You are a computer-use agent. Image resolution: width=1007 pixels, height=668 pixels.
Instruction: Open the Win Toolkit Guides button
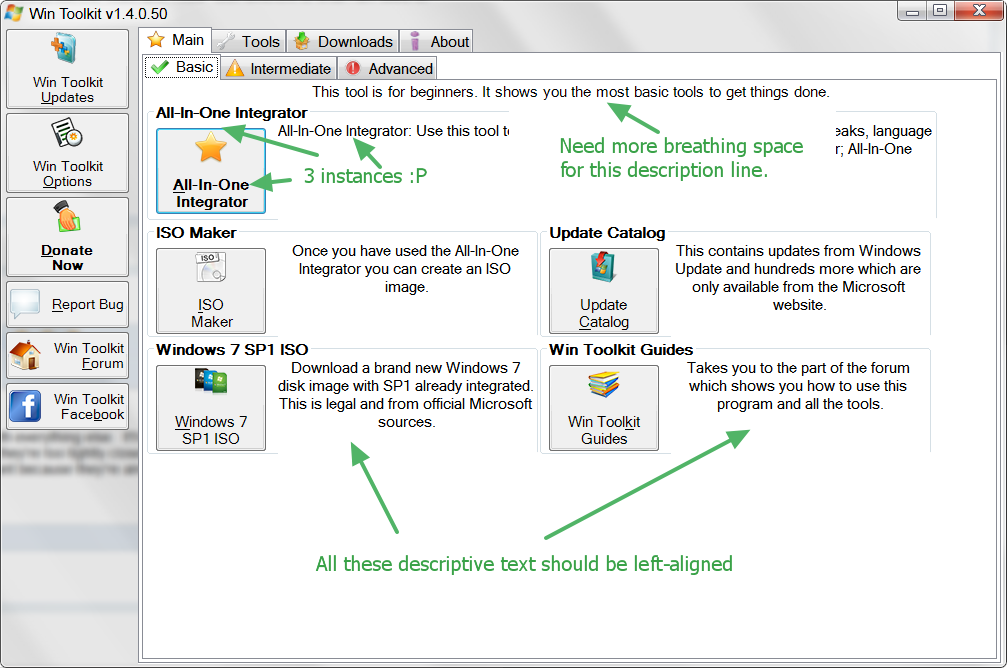[604, 408]
